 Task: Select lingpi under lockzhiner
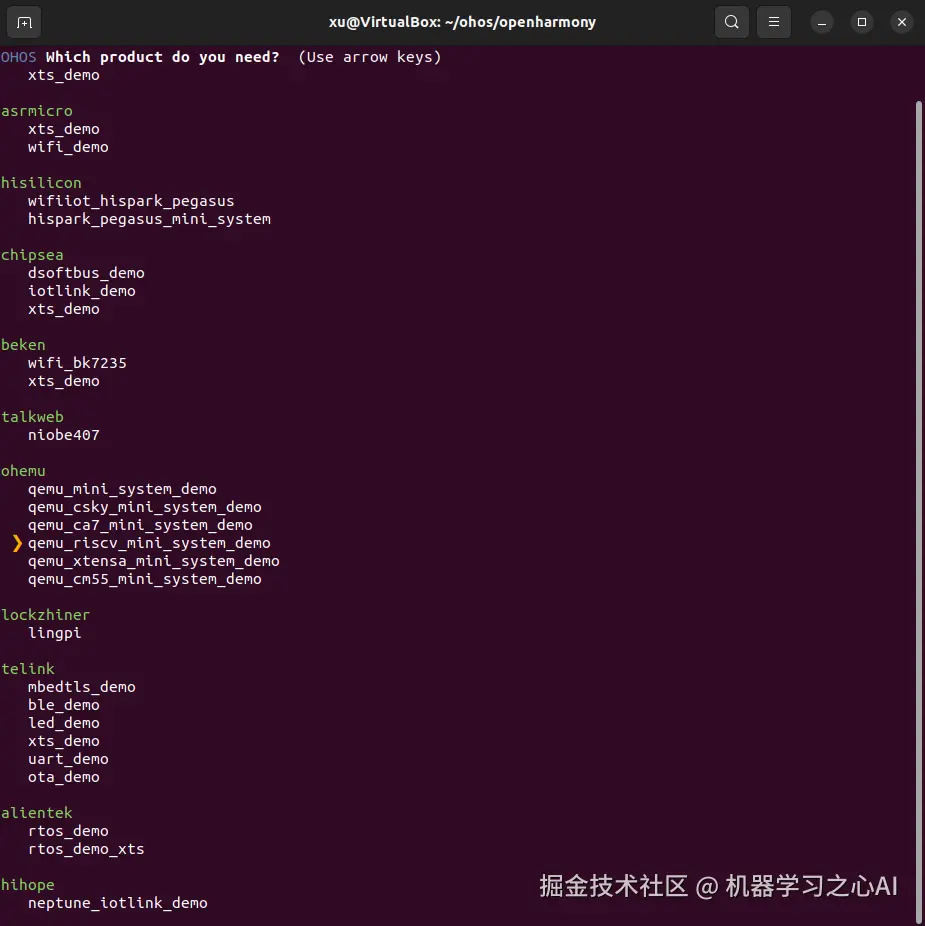pos(54,633)
